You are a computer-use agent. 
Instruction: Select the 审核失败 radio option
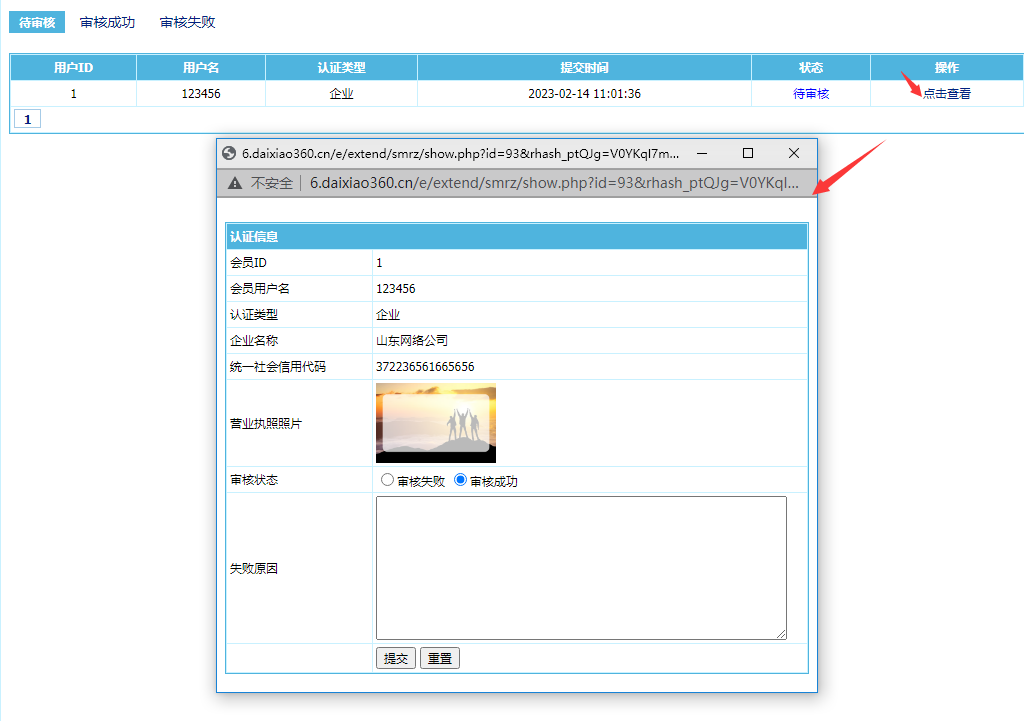(387, 480)
